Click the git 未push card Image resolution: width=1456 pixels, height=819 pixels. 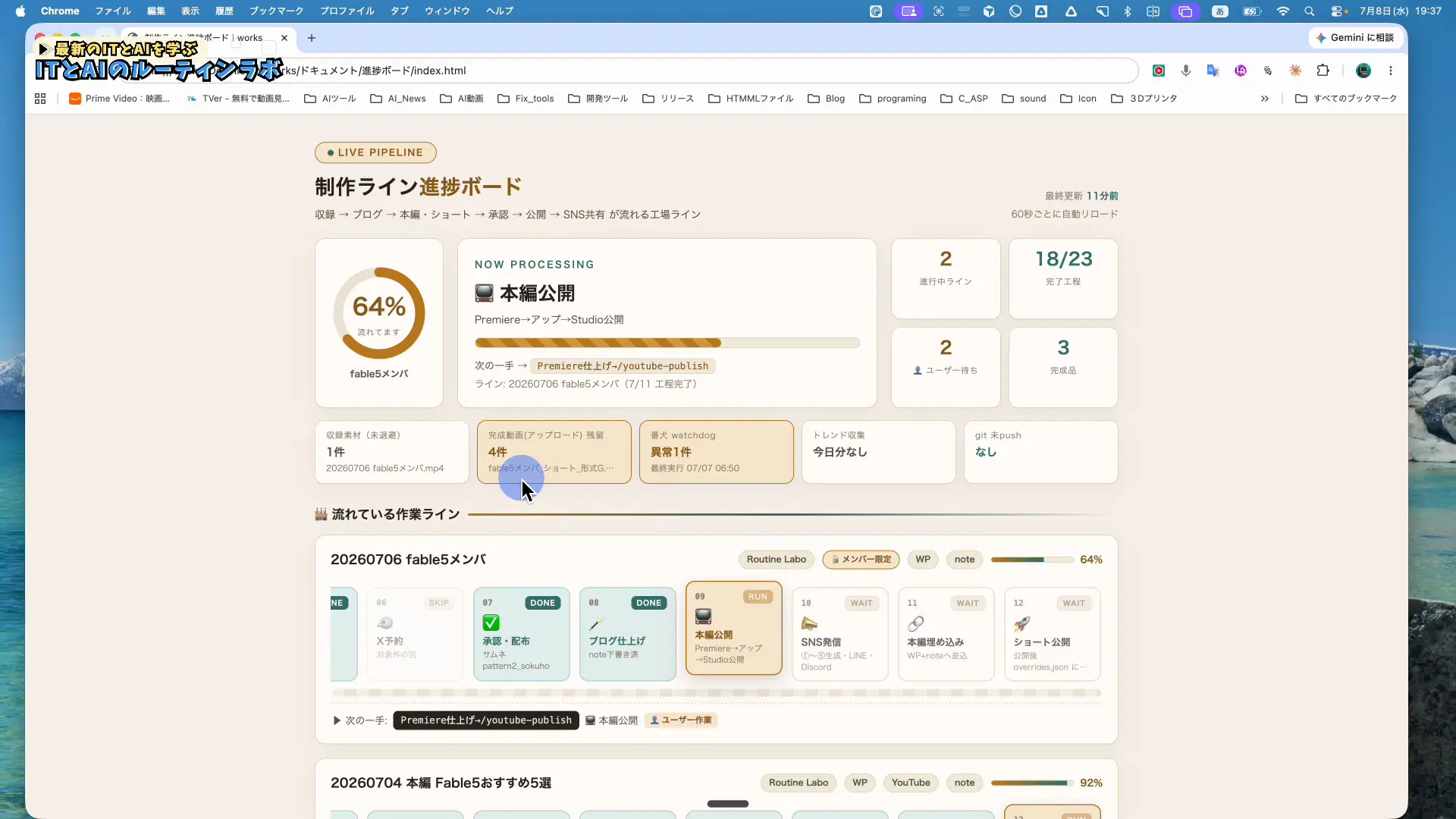tap(1041, 452)
